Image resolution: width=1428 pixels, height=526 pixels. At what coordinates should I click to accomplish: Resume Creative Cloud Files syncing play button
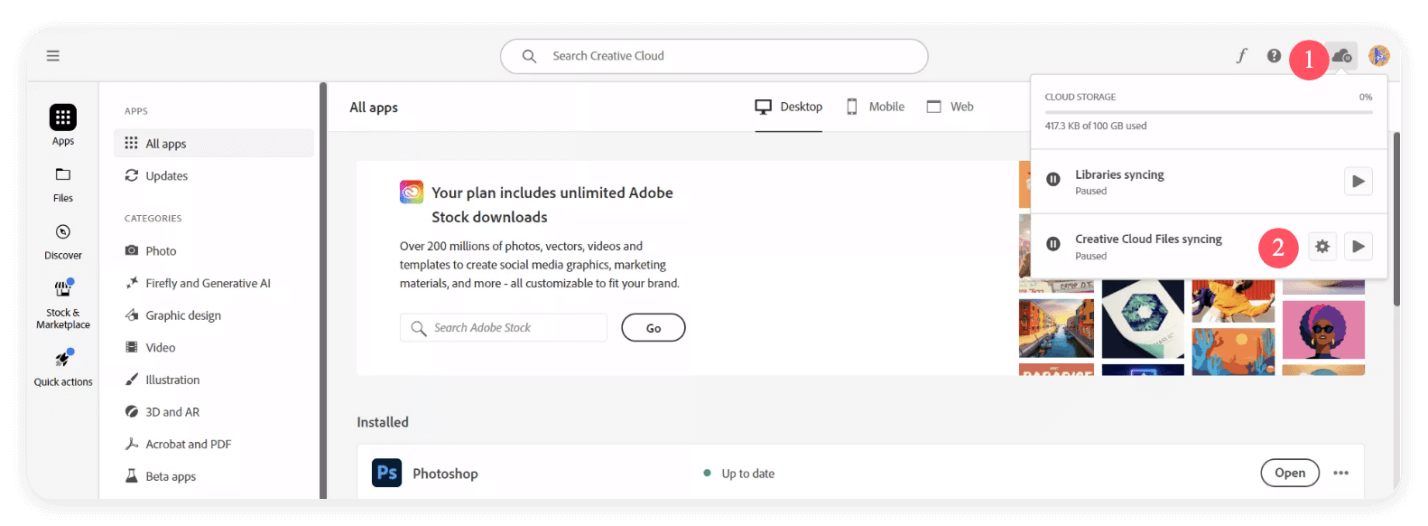pyautogui.click(x=1358, y=246)
